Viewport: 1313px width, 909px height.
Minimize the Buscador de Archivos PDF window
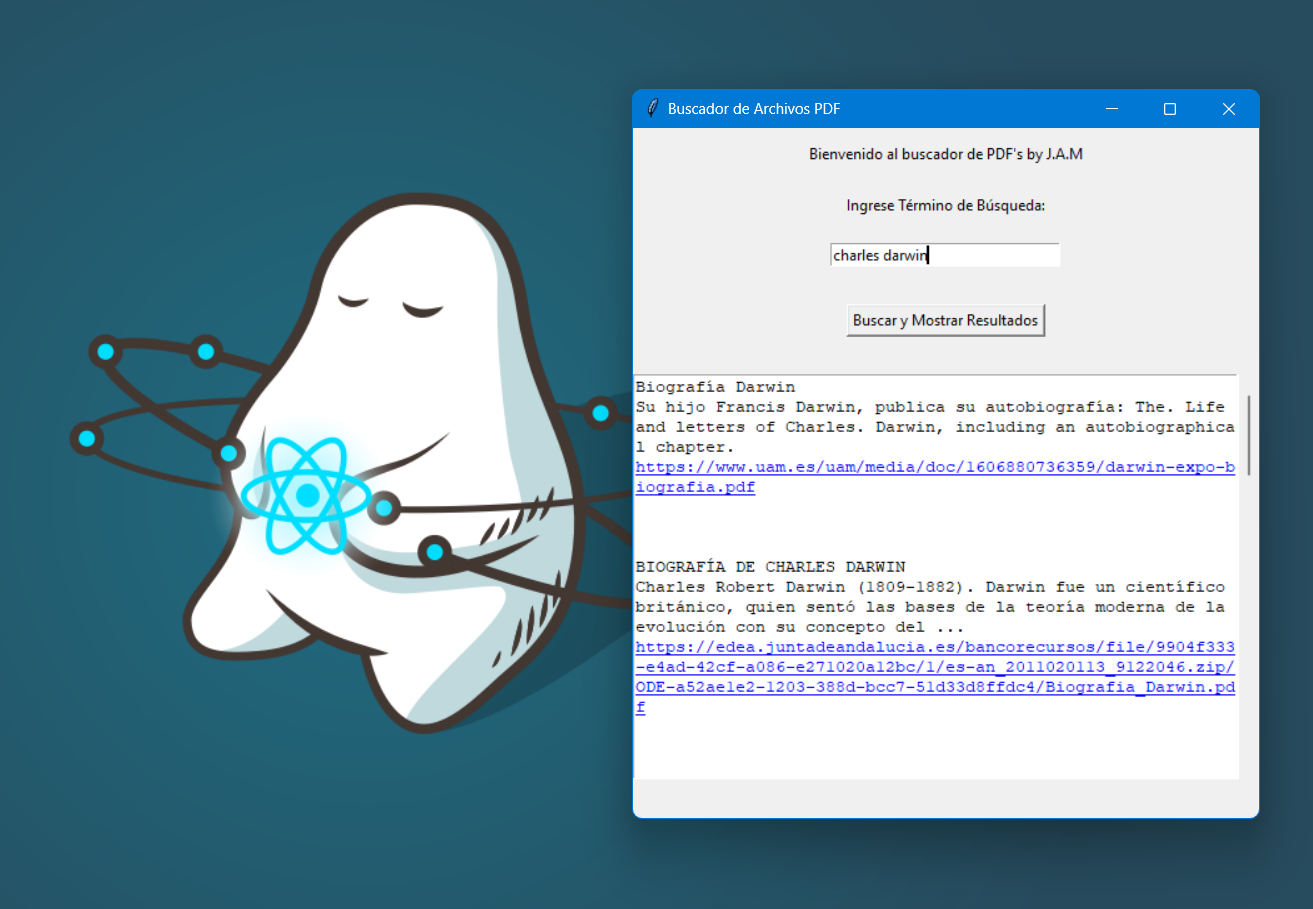[1111, 109]
